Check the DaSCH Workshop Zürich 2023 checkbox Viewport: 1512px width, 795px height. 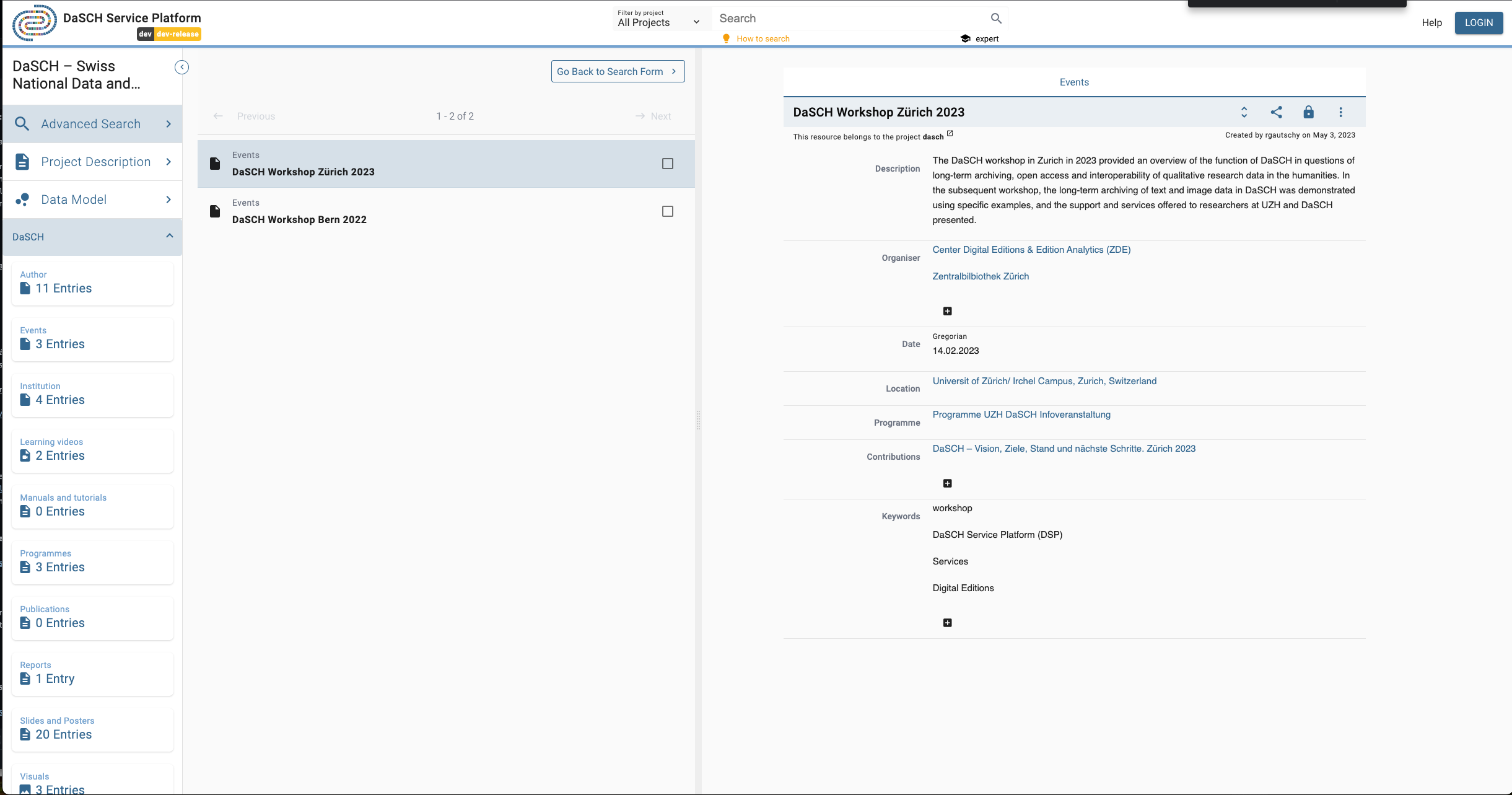click(667, 164)
